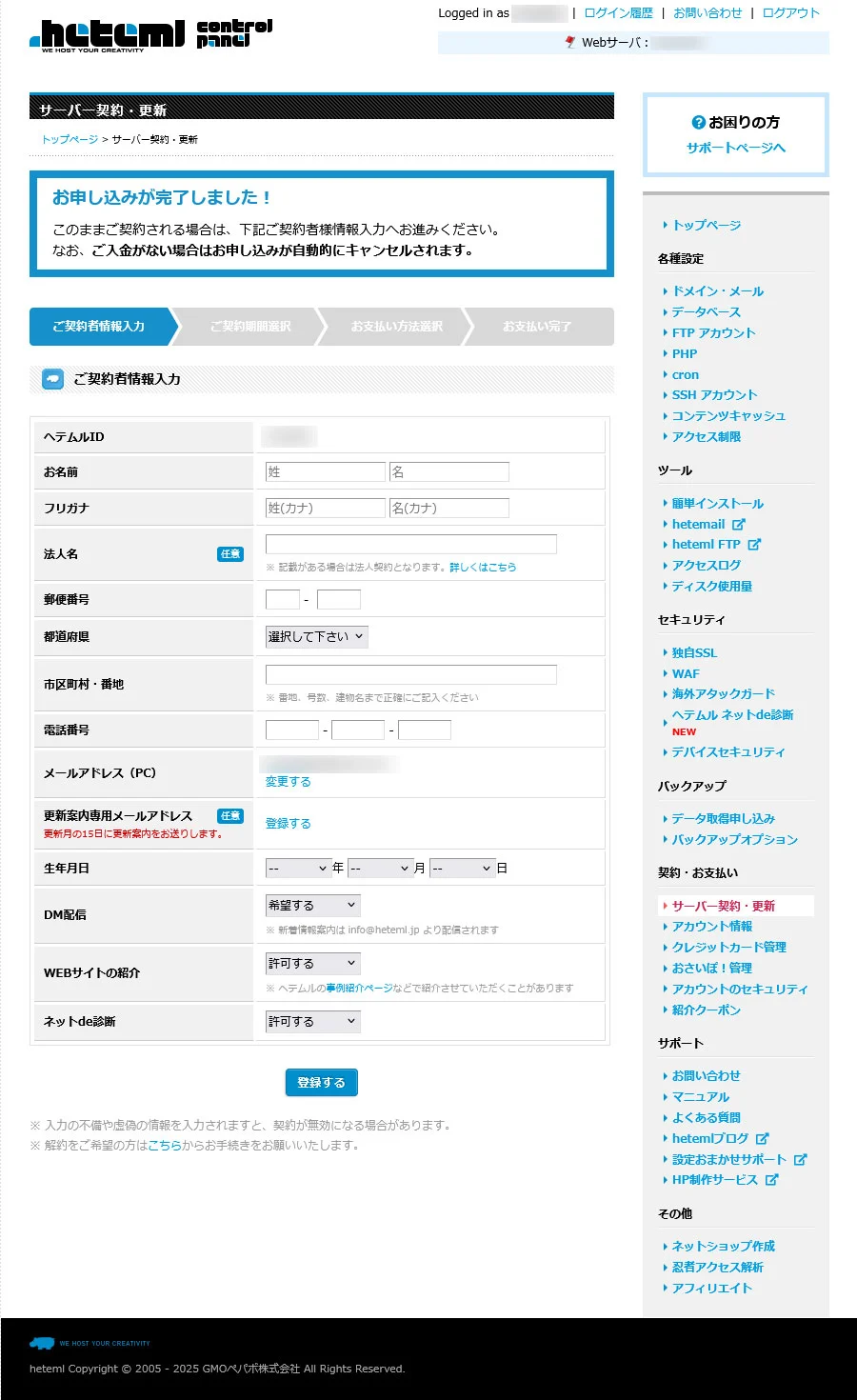Viewport: 857px width, 1400px height.
Task: Click external link icon beside hetemail
Action: point(739,524)
